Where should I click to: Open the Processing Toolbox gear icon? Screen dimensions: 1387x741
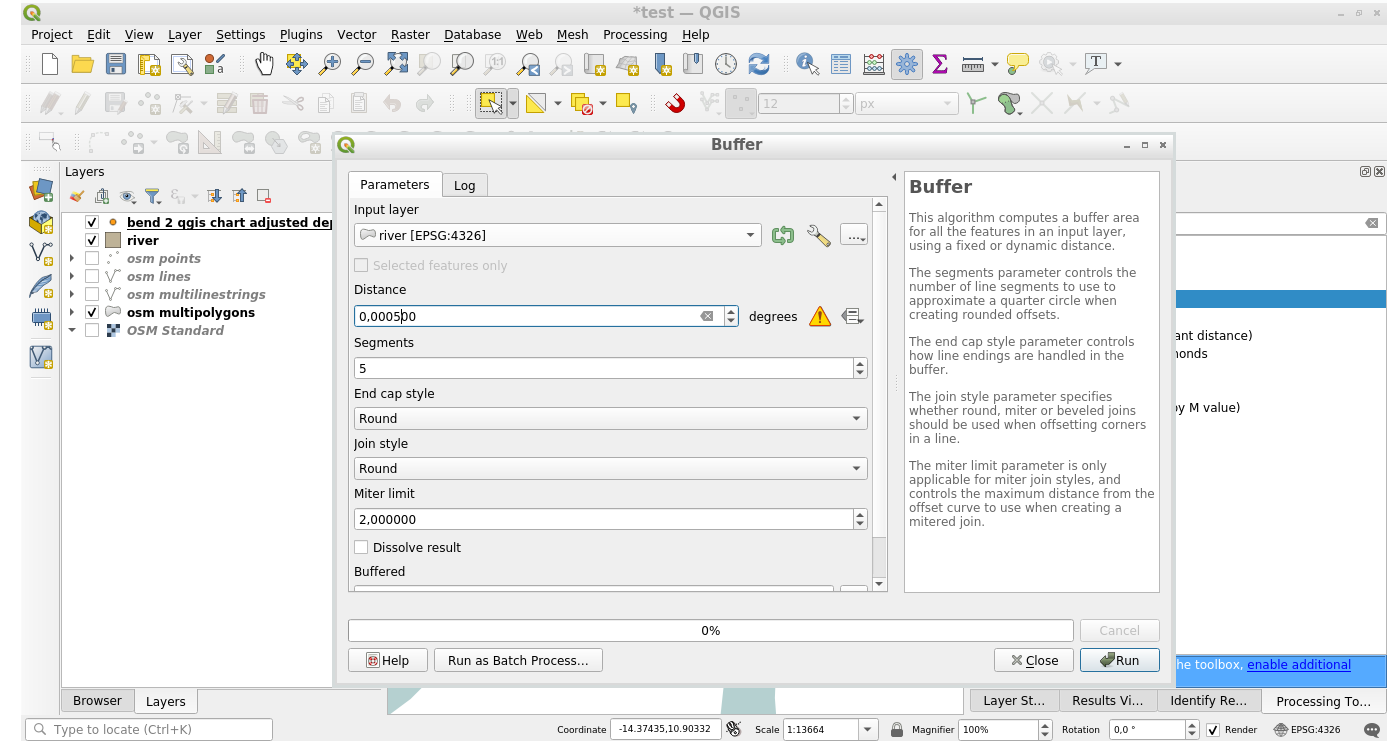click(x=907, y=64)
